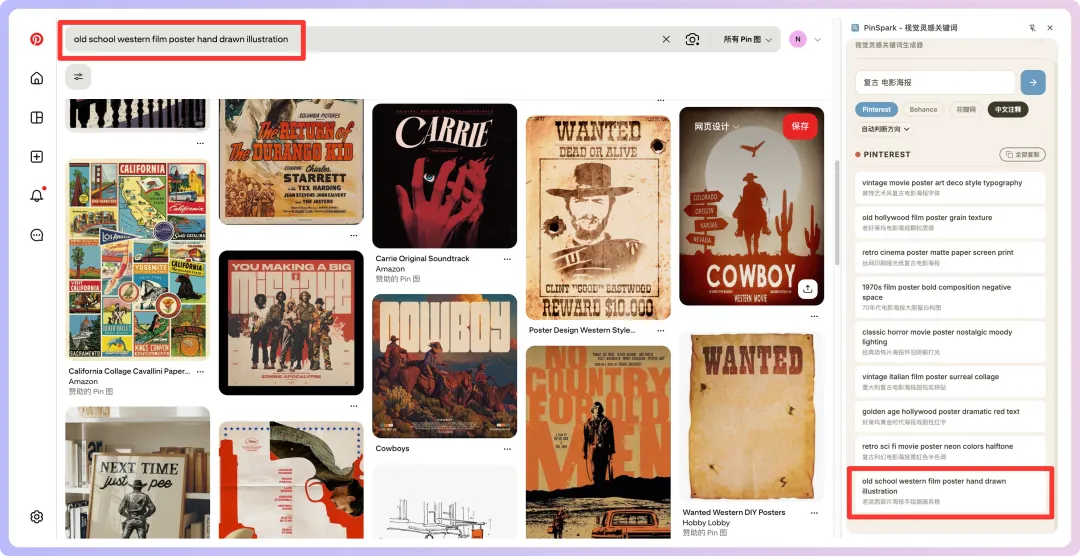Open visual search camera icon
This screenshot has height=556, width=1080.
tap(692, 39)
